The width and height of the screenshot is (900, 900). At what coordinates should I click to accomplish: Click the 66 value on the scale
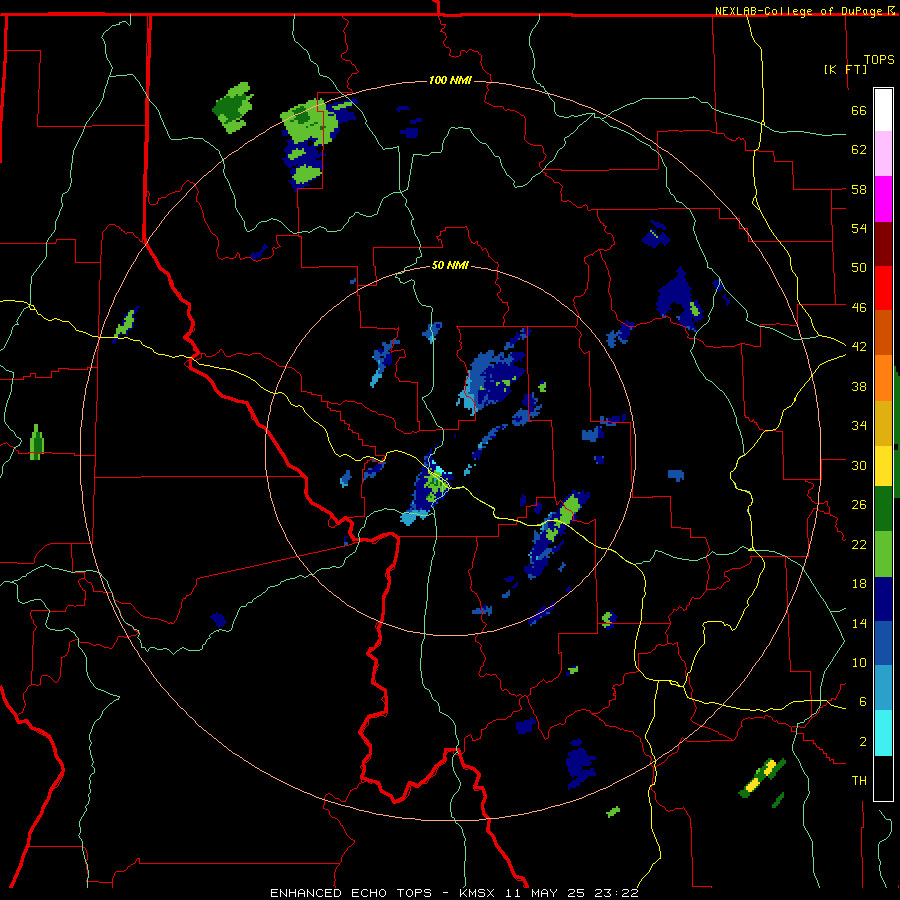(859, 111)
